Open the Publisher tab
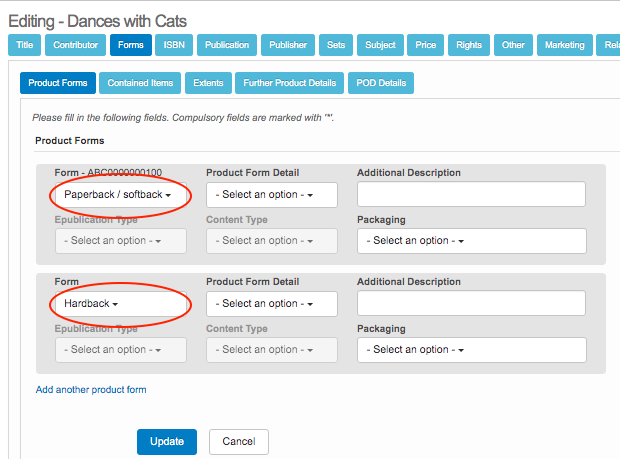 (287, 45)
